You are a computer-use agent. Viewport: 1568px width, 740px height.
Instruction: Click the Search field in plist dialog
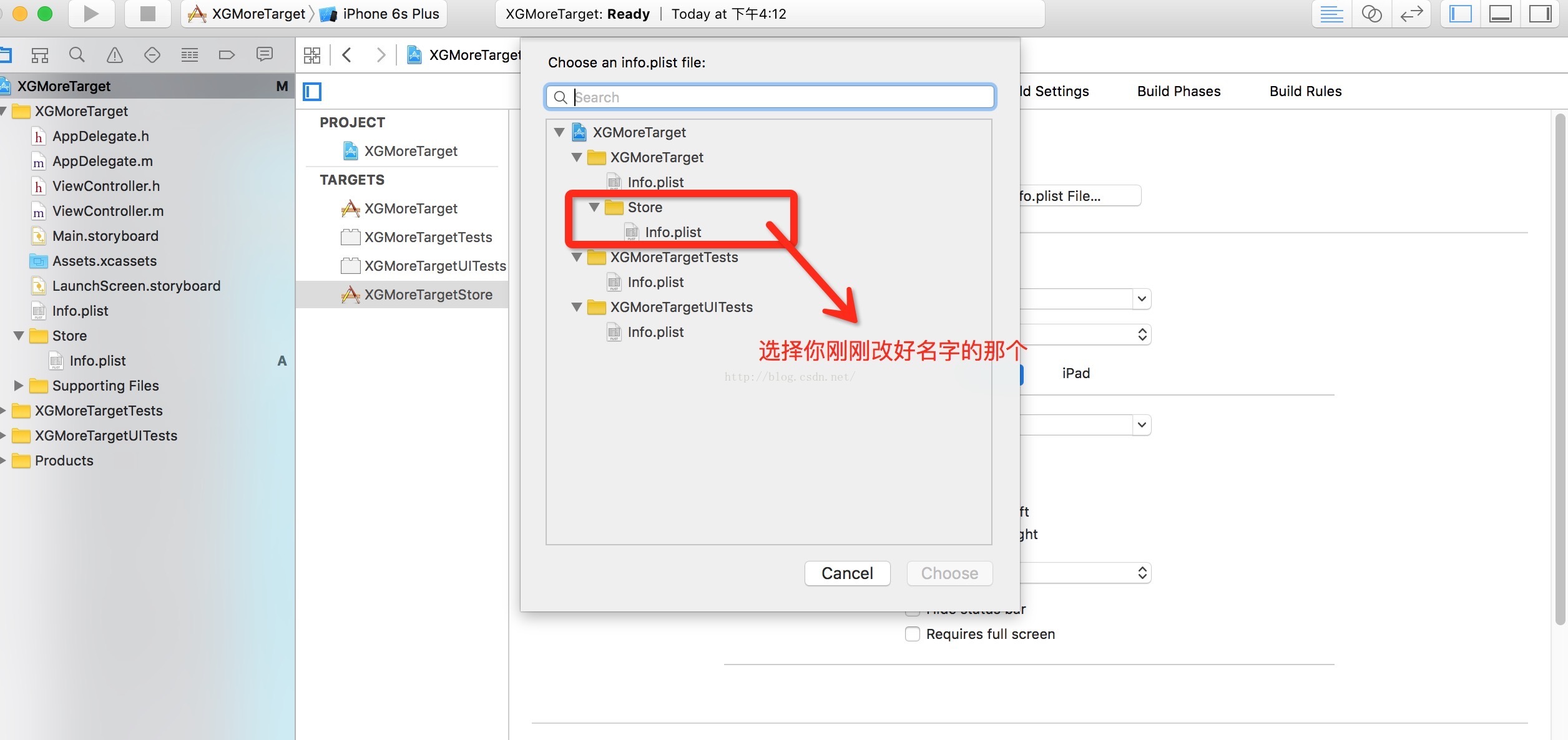(x=770, y=97)
